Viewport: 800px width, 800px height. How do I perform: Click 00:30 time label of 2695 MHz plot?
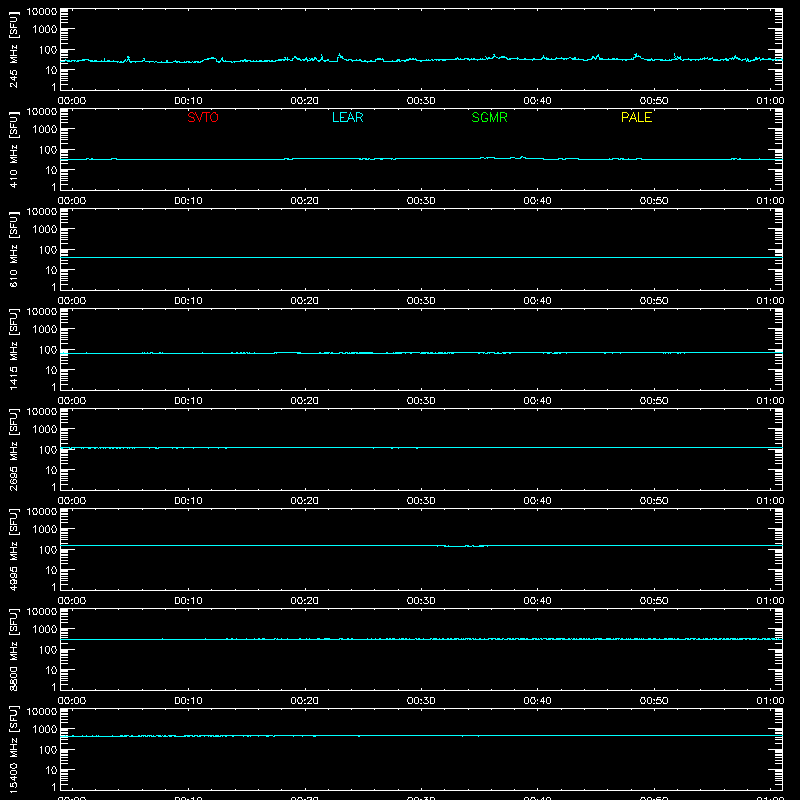coord(421,501)
